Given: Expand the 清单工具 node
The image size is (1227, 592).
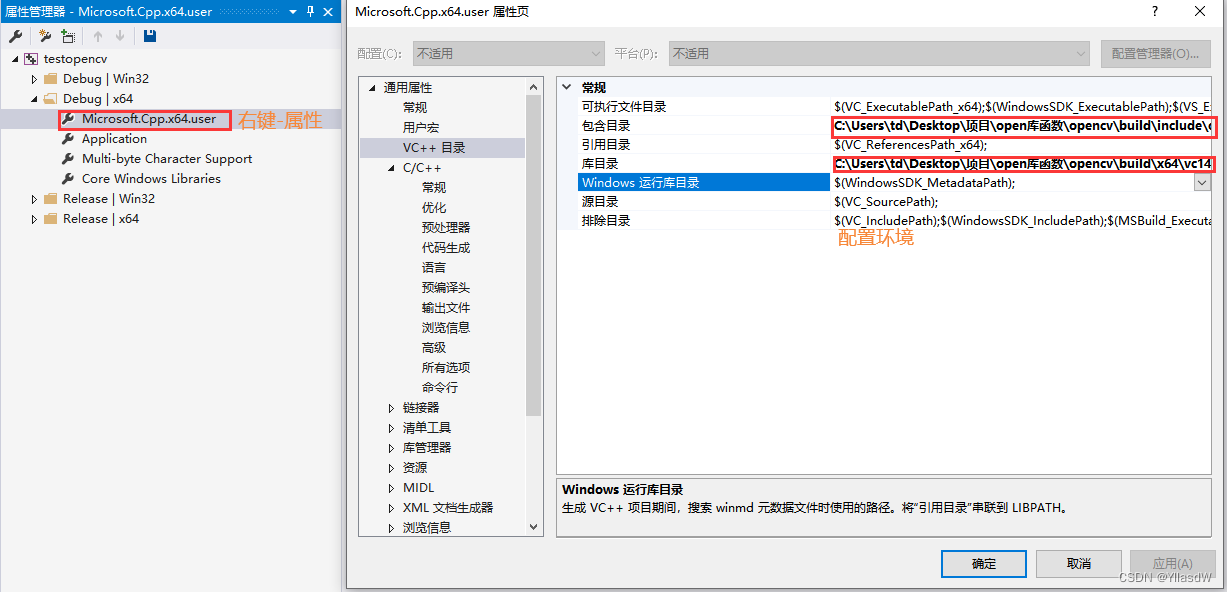Looking at the screenshot, I should tap(392, 428).
